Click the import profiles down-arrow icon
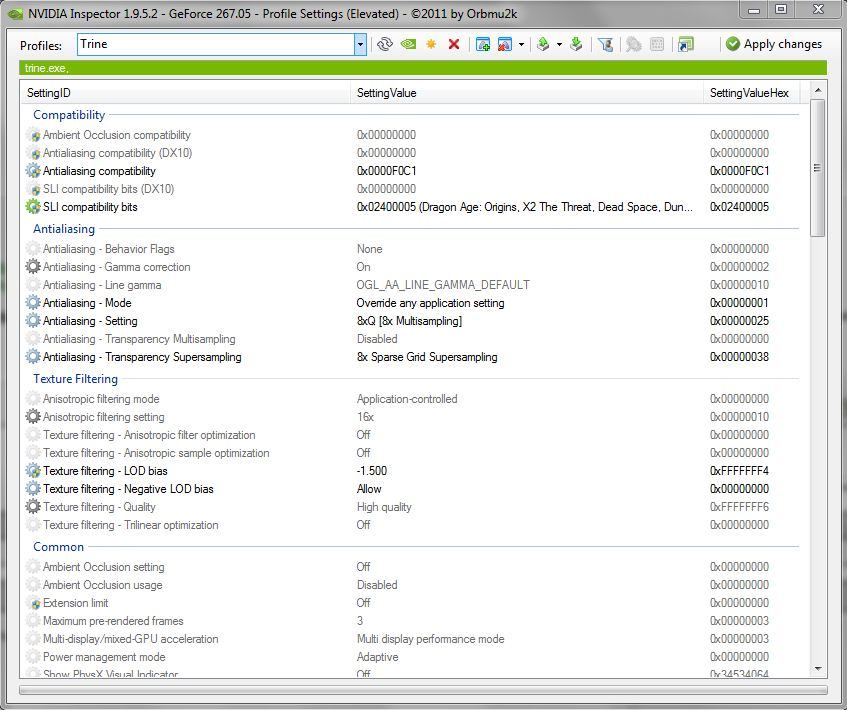This screenshot has width=847, height=710. [576, 44]
